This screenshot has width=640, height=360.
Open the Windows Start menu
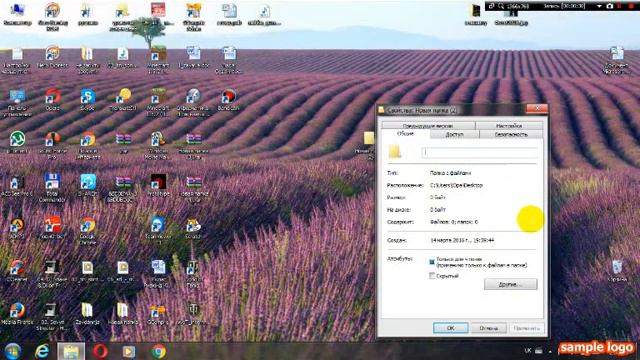13,351
